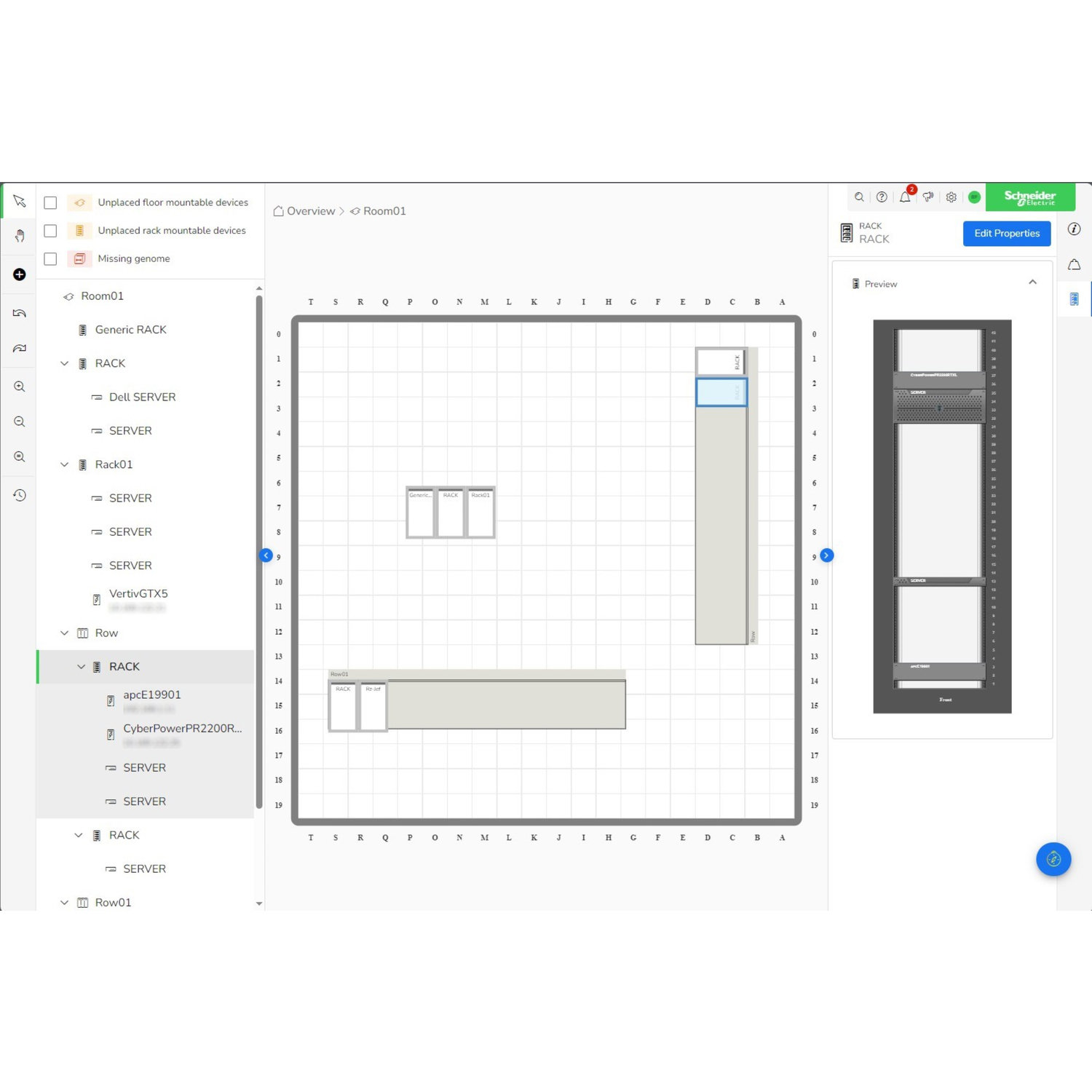The height and width of the screenshot is (1092, 1092).
Task: Collapse the Preview panel chevron
Action: coord(1032,283)
